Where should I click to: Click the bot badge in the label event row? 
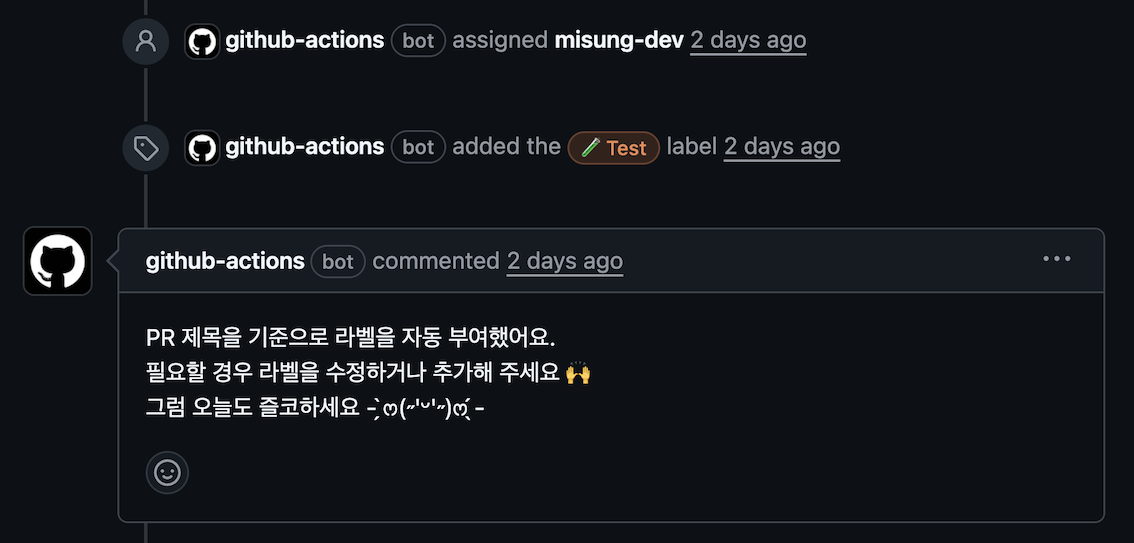[418, 148]
